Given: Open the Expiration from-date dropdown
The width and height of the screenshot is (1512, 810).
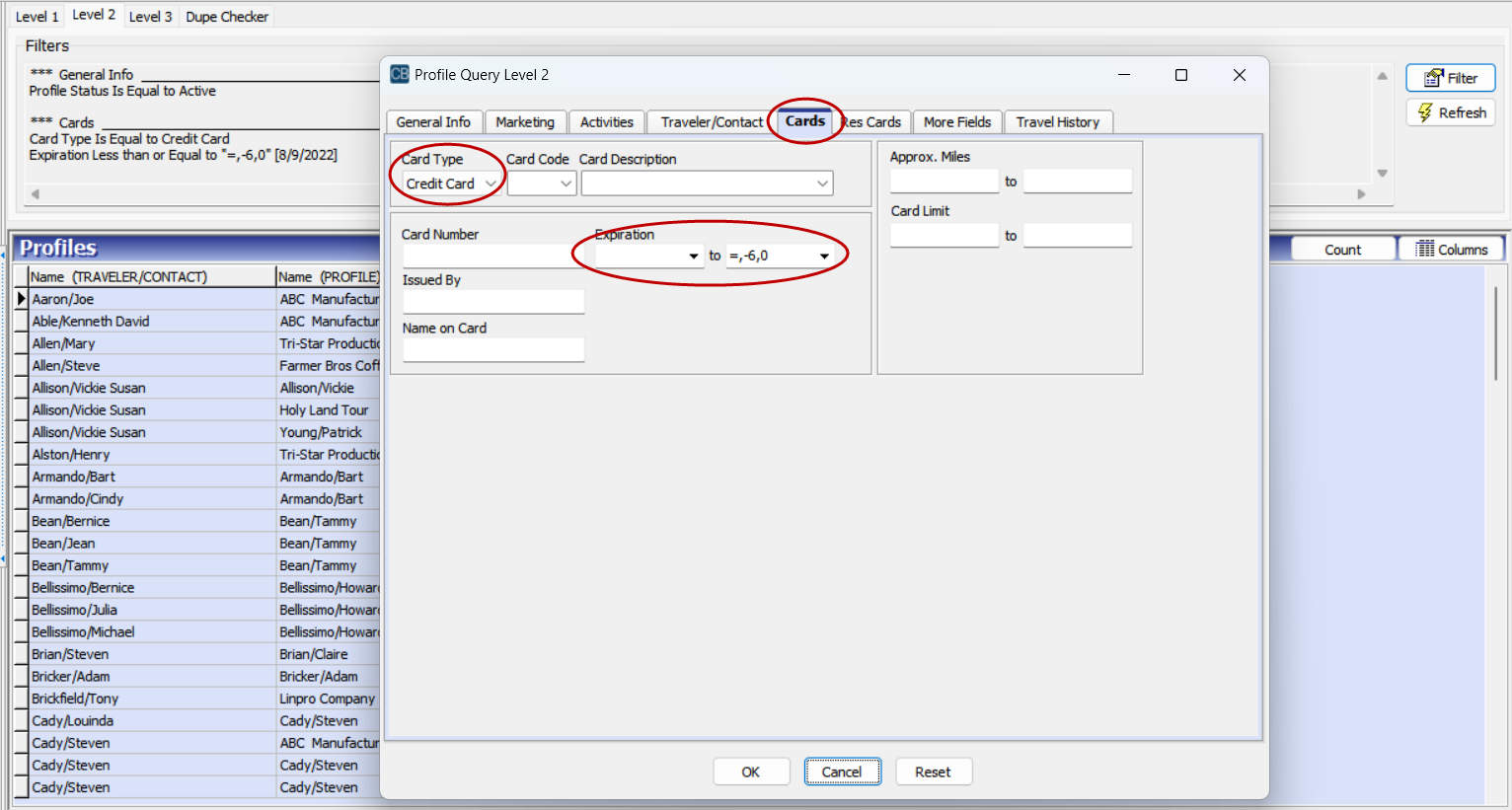Looking at the screenshot, I should point(694,257).
